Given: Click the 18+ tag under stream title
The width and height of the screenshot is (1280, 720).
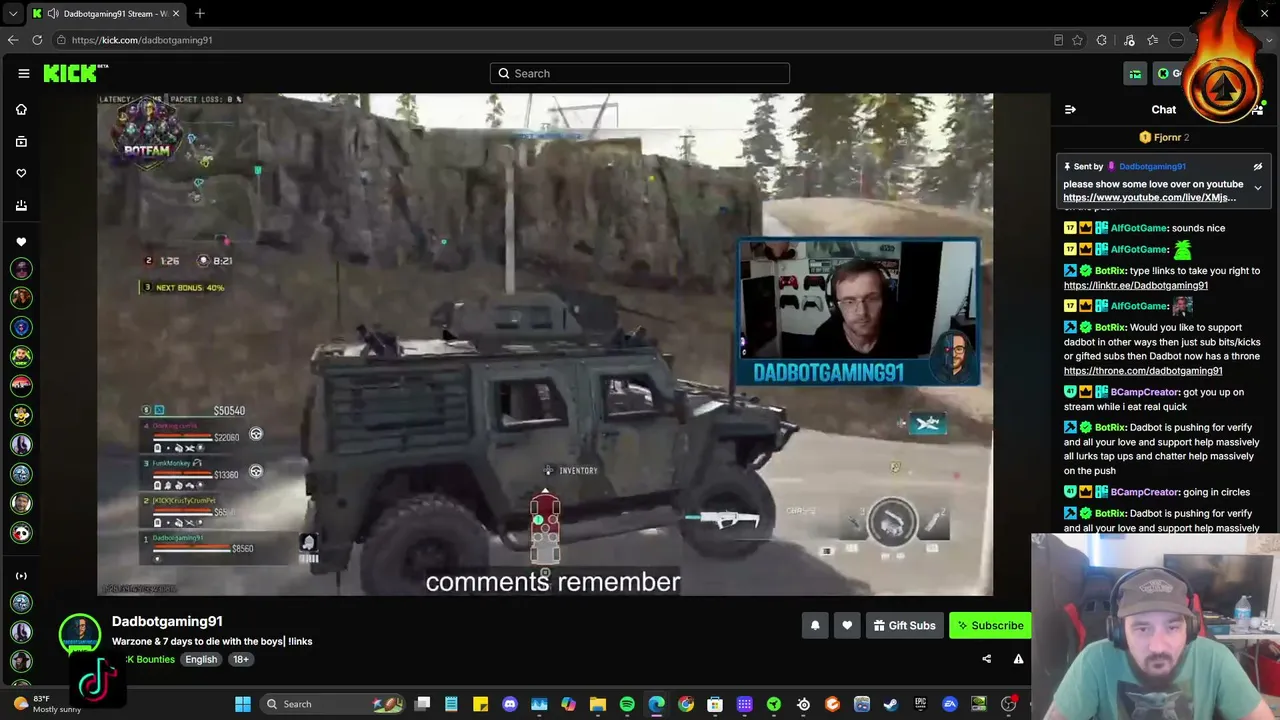Looking at the screenshot, I should [x=241, y=659].
